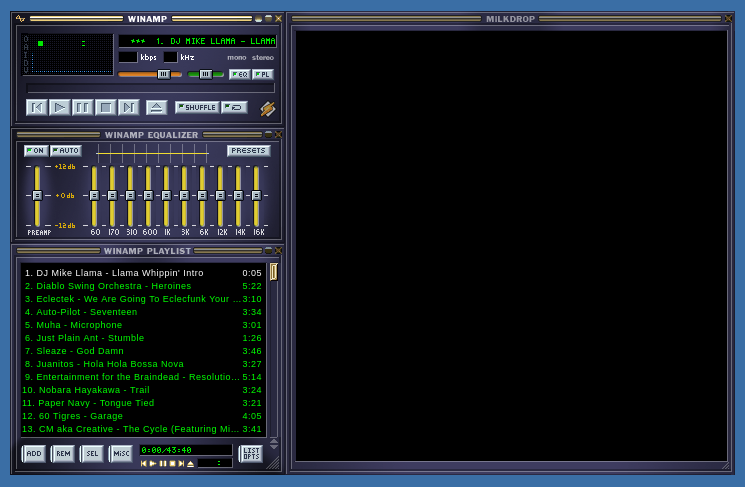Stop playback with the main Stop button

coord(105,107)
